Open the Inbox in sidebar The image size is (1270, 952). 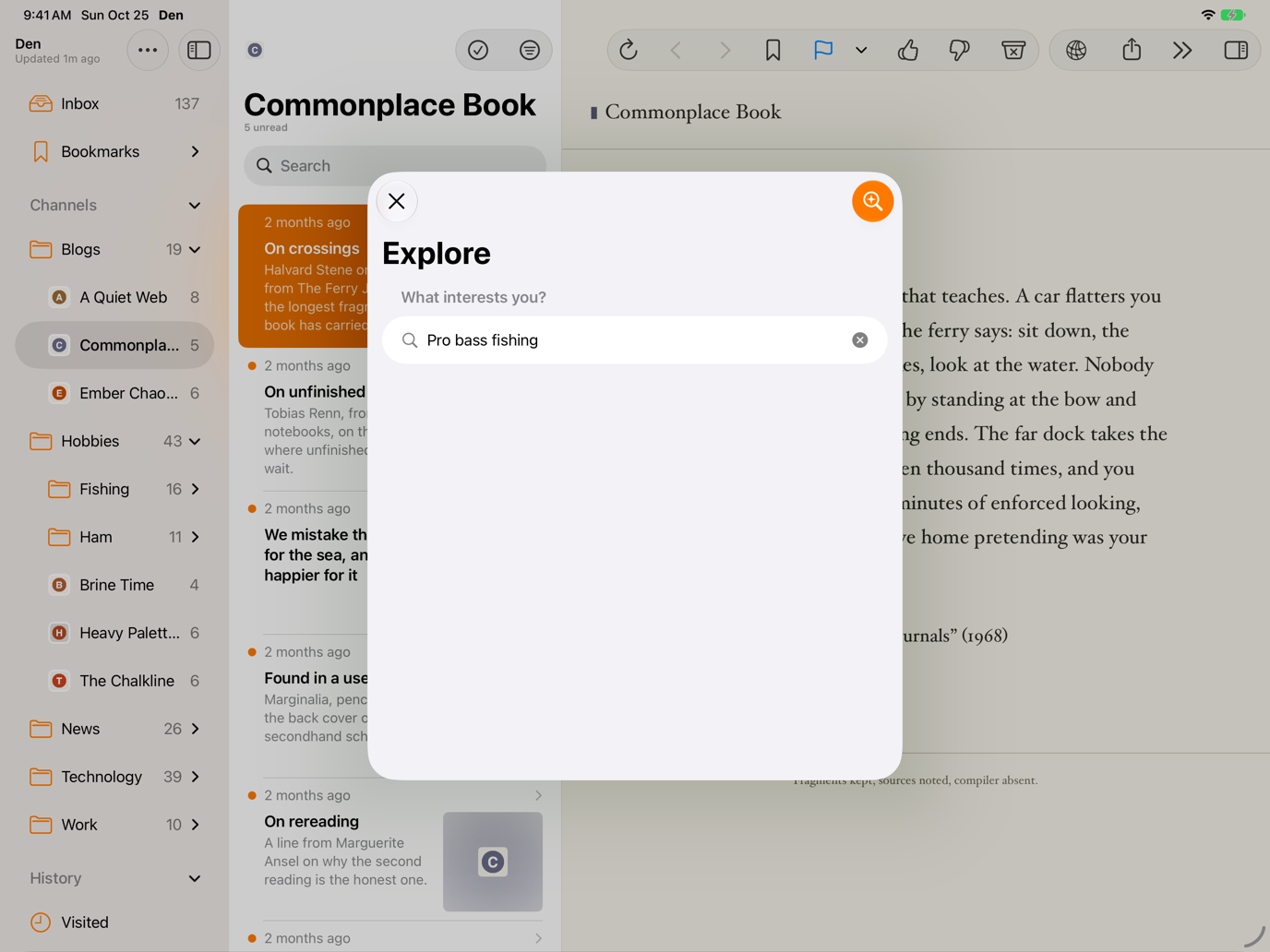tap(114, 103)
